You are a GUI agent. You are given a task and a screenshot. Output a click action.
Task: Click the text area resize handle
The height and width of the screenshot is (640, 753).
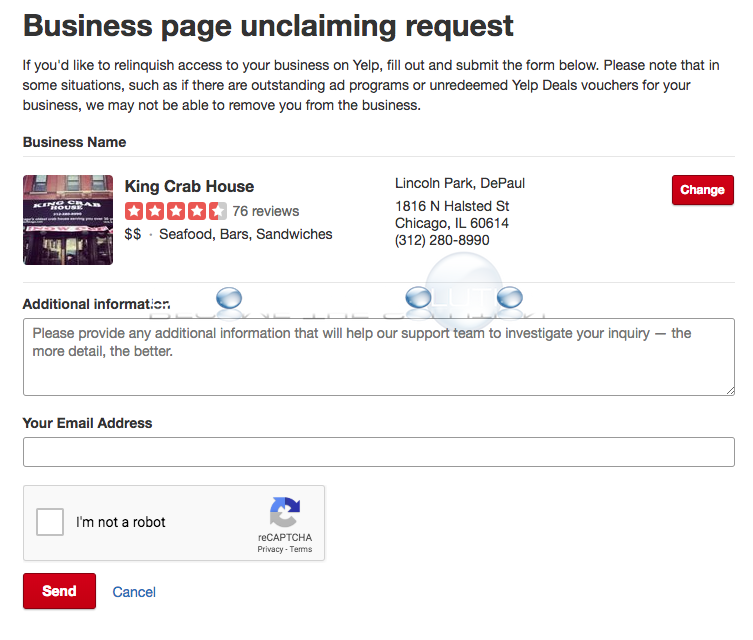(x=730, y=391)
